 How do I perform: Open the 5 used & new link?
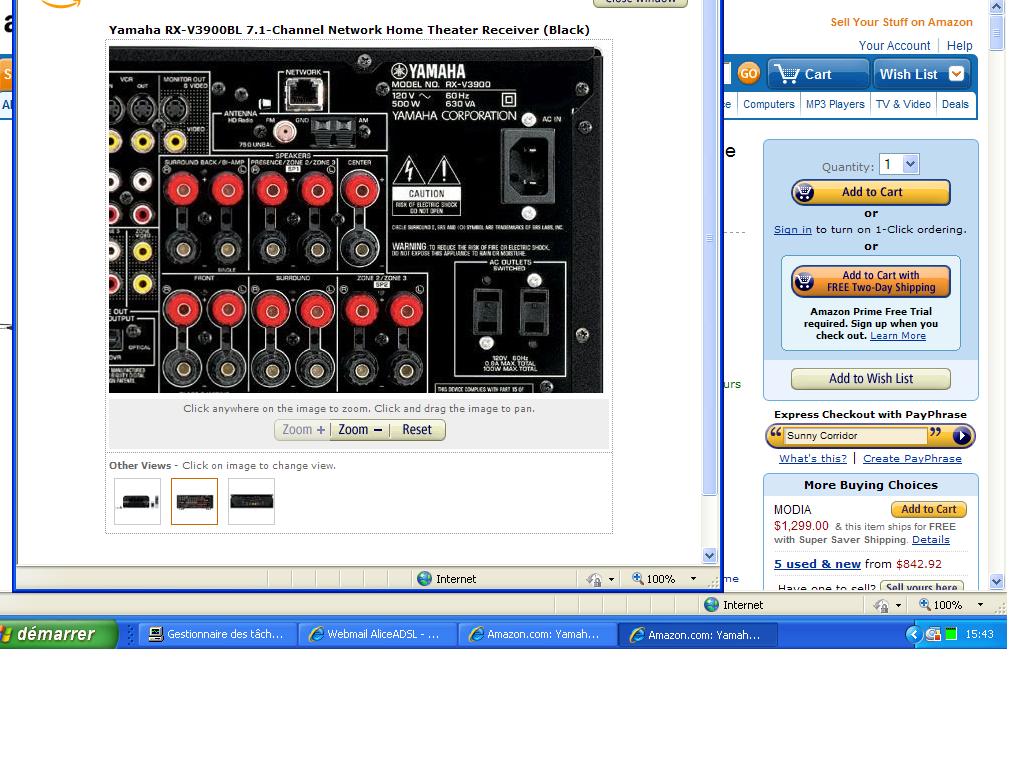817,564
